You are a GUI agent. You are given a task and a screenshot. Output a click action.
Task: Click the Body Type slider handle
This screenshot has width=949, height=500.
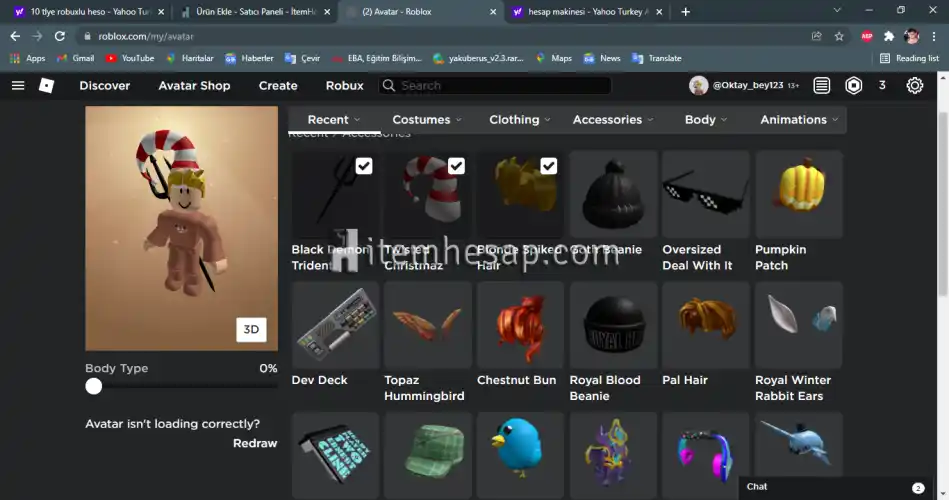[x=94, y=386]
